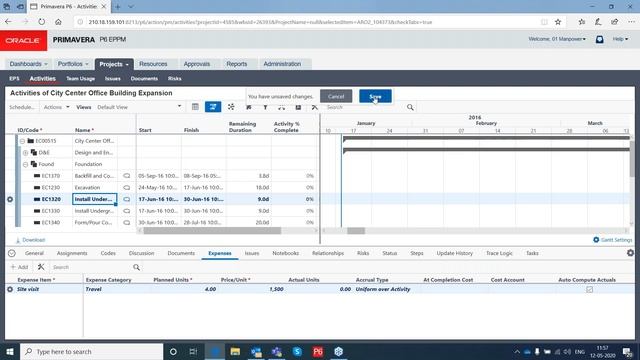
Task: Click the row gear icon for EC1320
Action: click(x=10, y=199)
